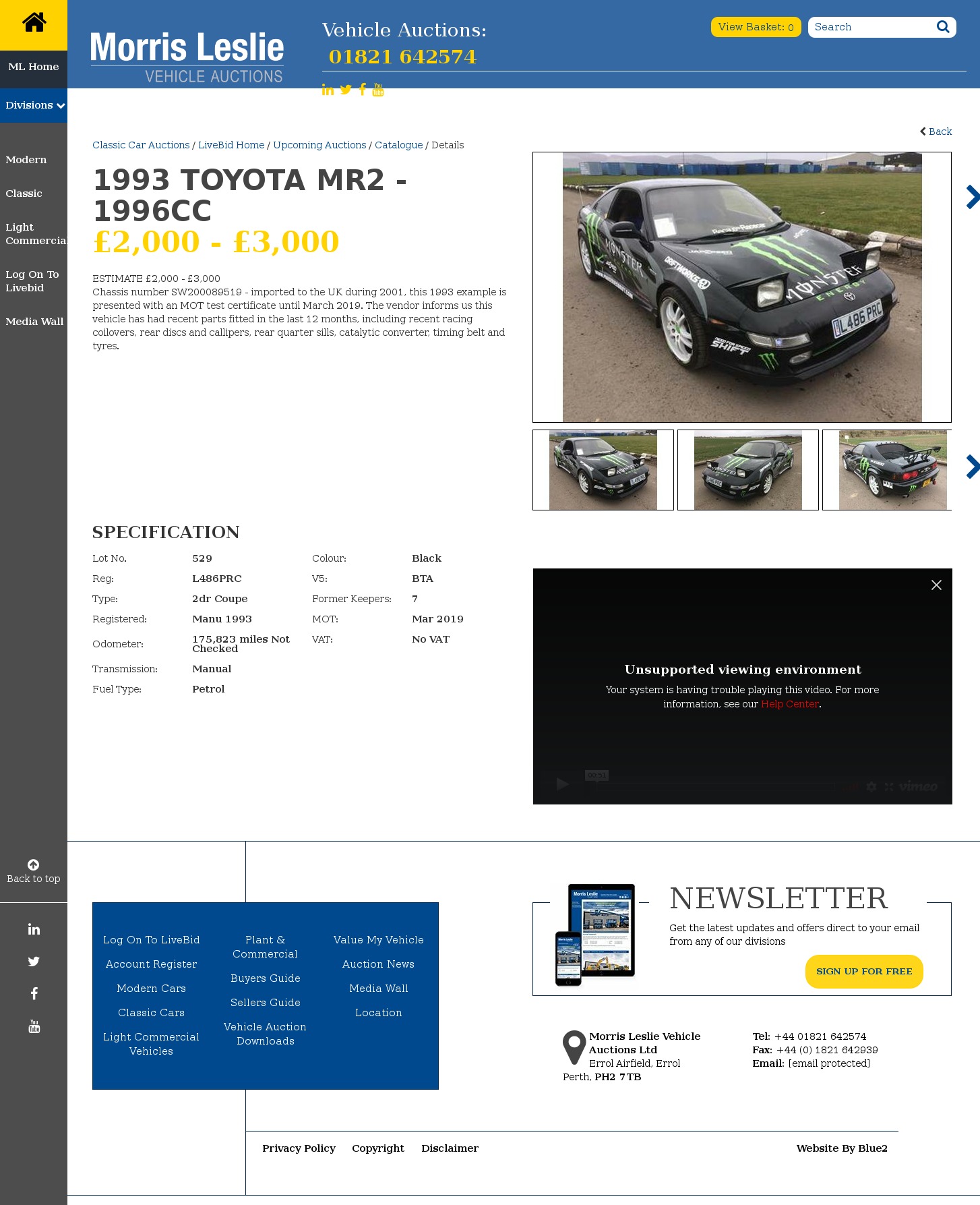Open Disclaimer link
The width and height of the screenshot is (980, 1205).
pos(450,1148)
